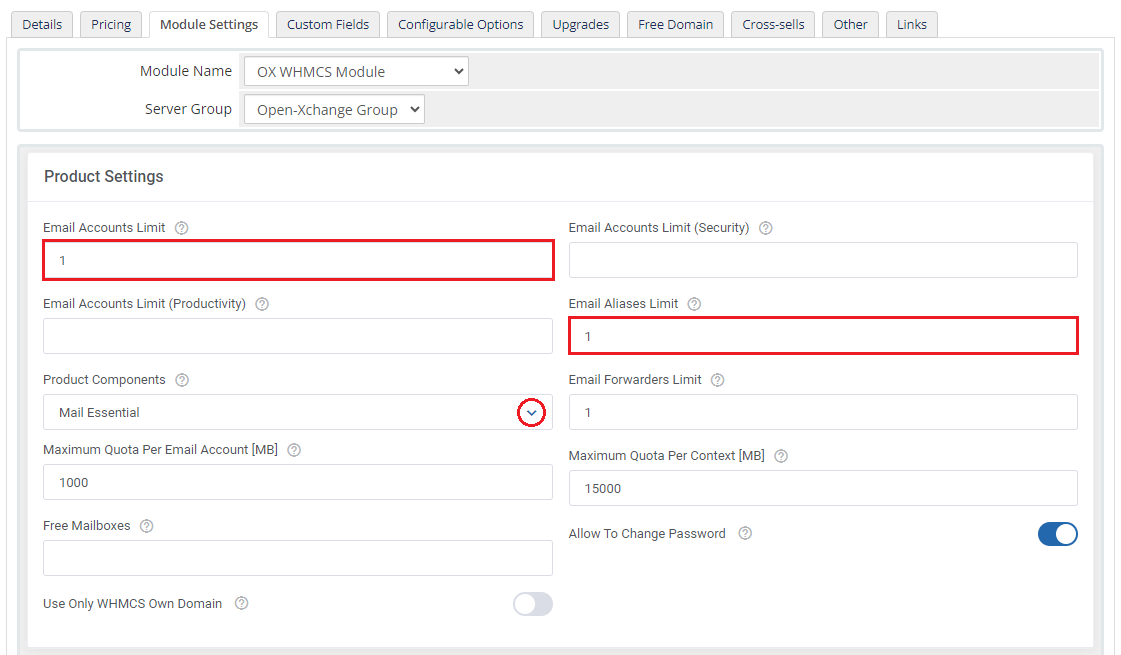Viewport: 1121px width, 655px height.
Task: Click help icon beside Email Accounts Limit
Action: 181,228
